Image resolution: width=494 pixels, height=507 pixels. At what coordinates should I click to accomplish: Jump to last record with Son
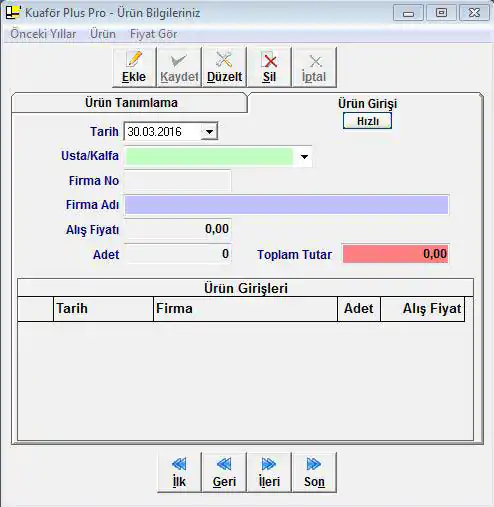point(314,472)
